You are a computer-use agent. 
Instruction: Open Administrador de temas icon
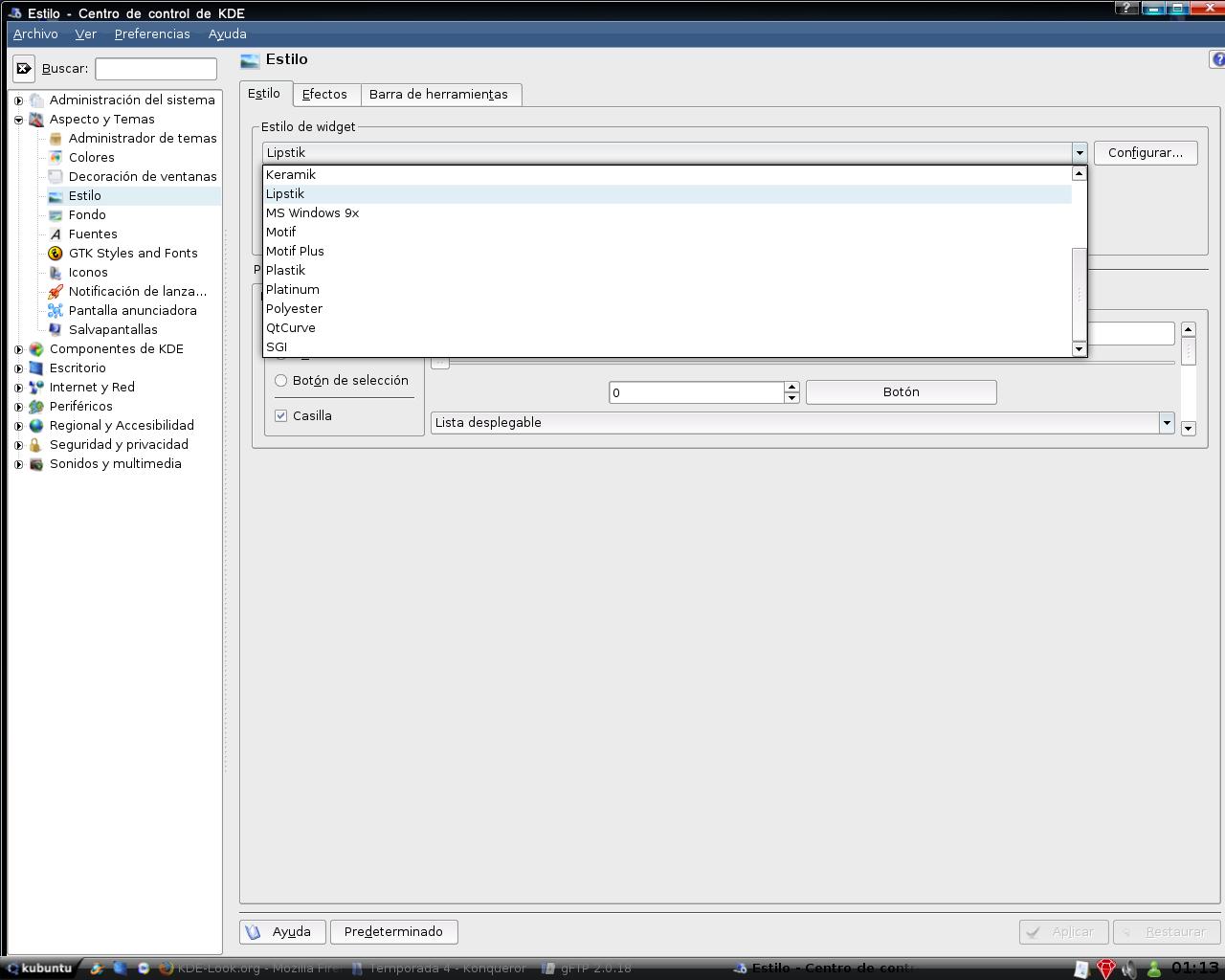click(56, 139)
